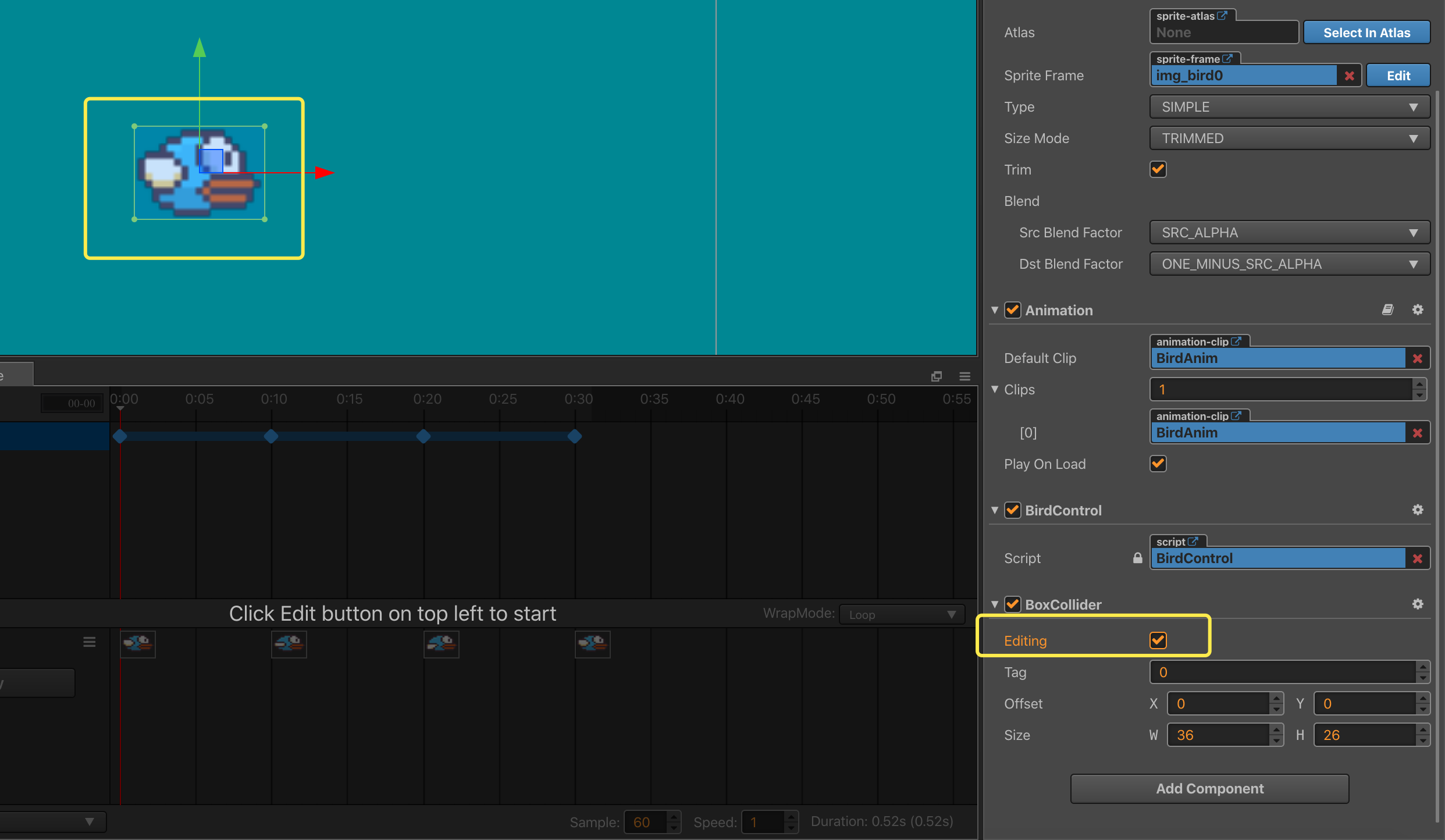
Task: Click the script lock icon
Action: [1137, 558]
